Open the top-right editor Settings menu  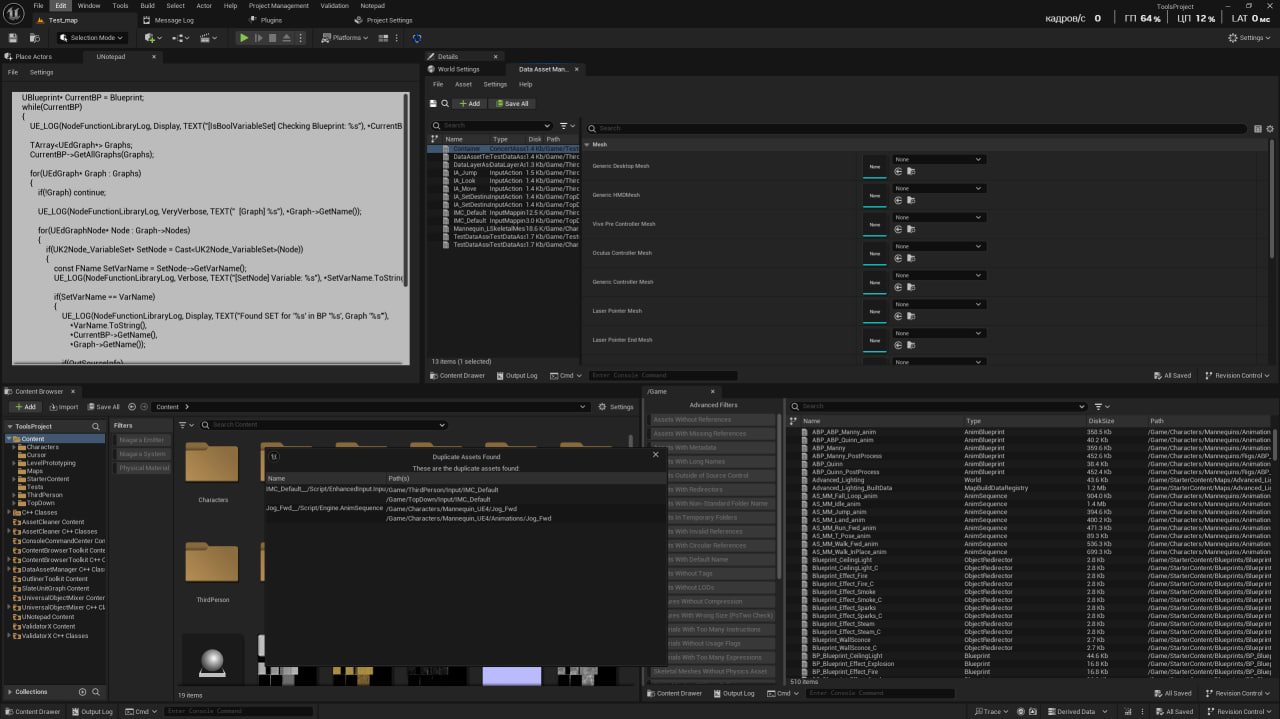[1250, 38]
